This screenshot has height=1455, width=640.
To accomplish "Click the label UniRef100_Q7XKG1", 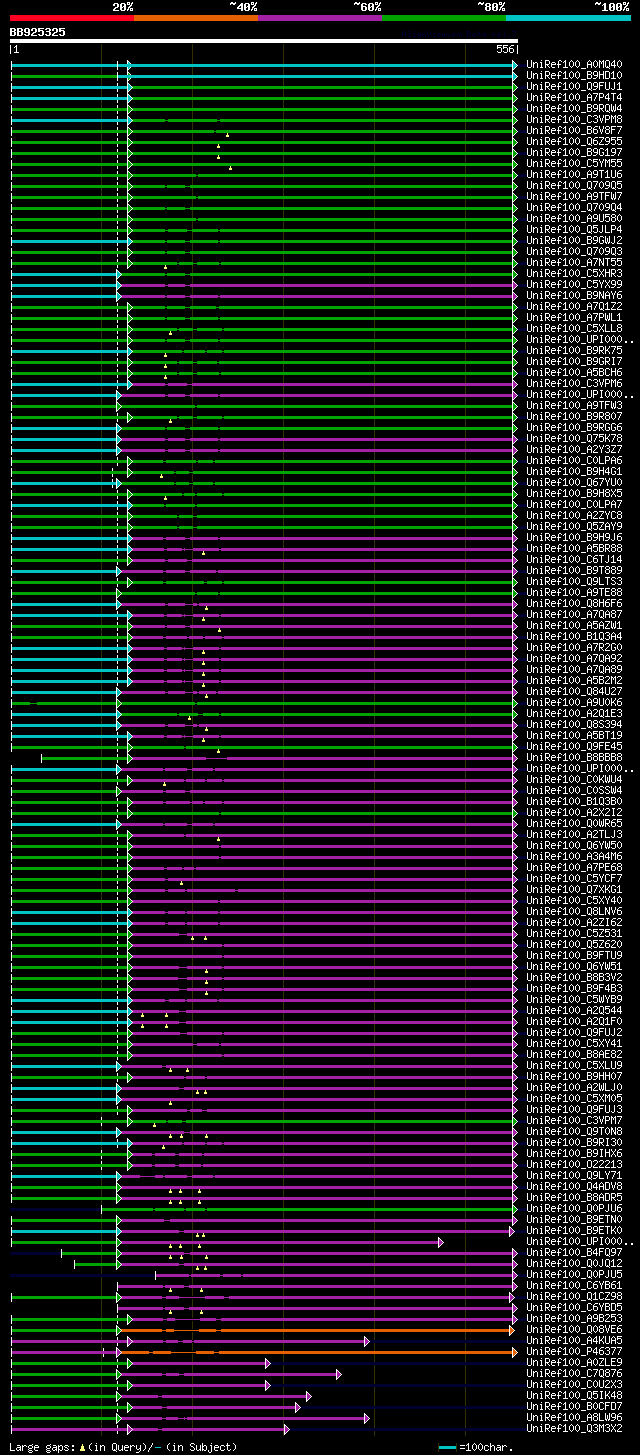I will [x=574, y=889].
